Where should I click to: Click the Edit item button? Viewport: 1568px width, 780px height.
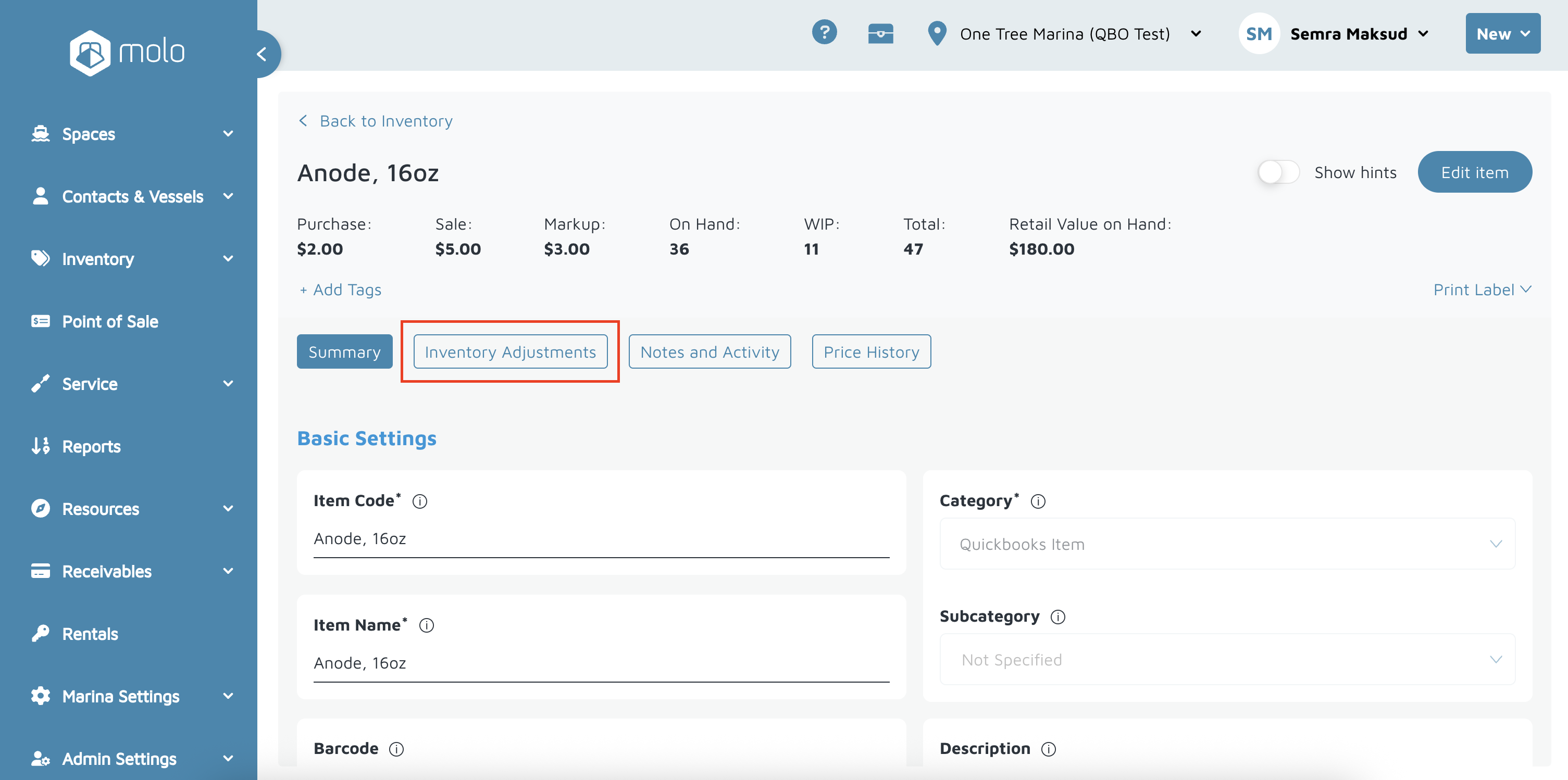(x=1474, y=172)
